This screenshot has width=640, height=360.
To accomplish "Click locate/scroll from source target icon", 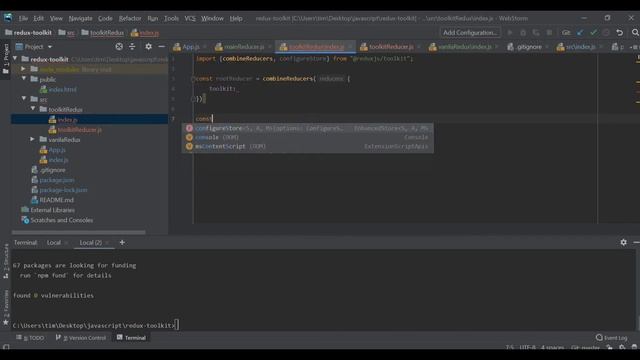I will pyautogui.click(x=119, y=47).
